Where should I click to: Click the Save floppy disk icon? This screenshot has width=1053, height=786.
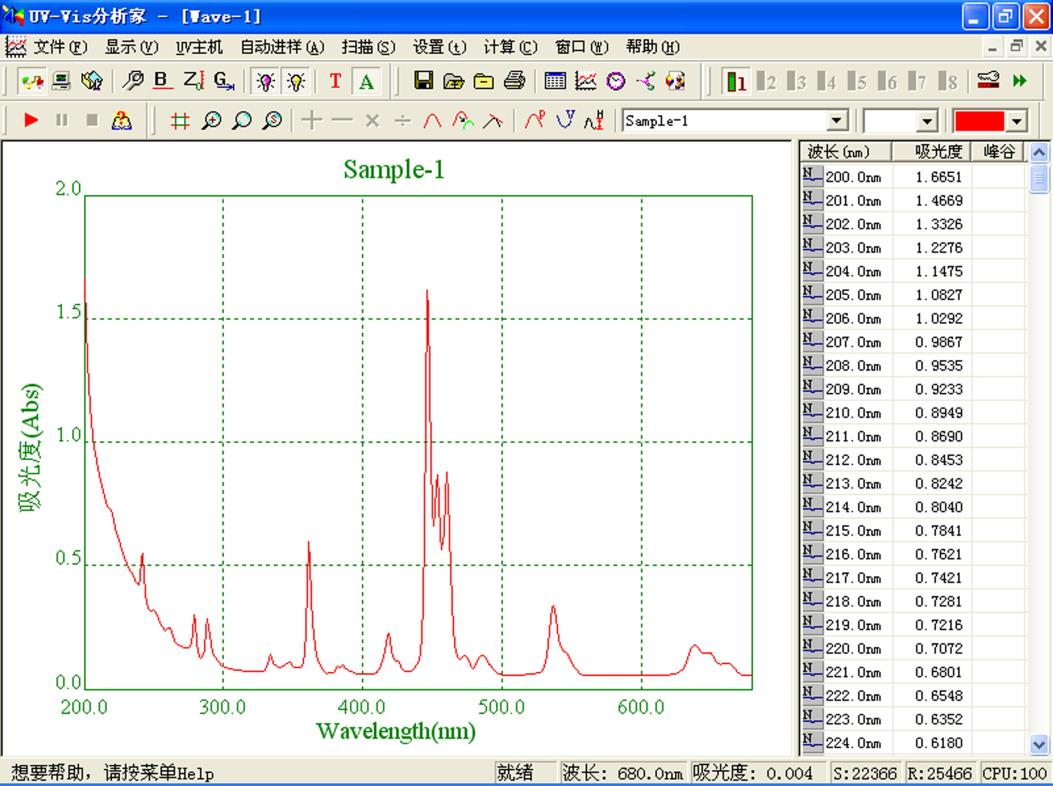point(423,82)
